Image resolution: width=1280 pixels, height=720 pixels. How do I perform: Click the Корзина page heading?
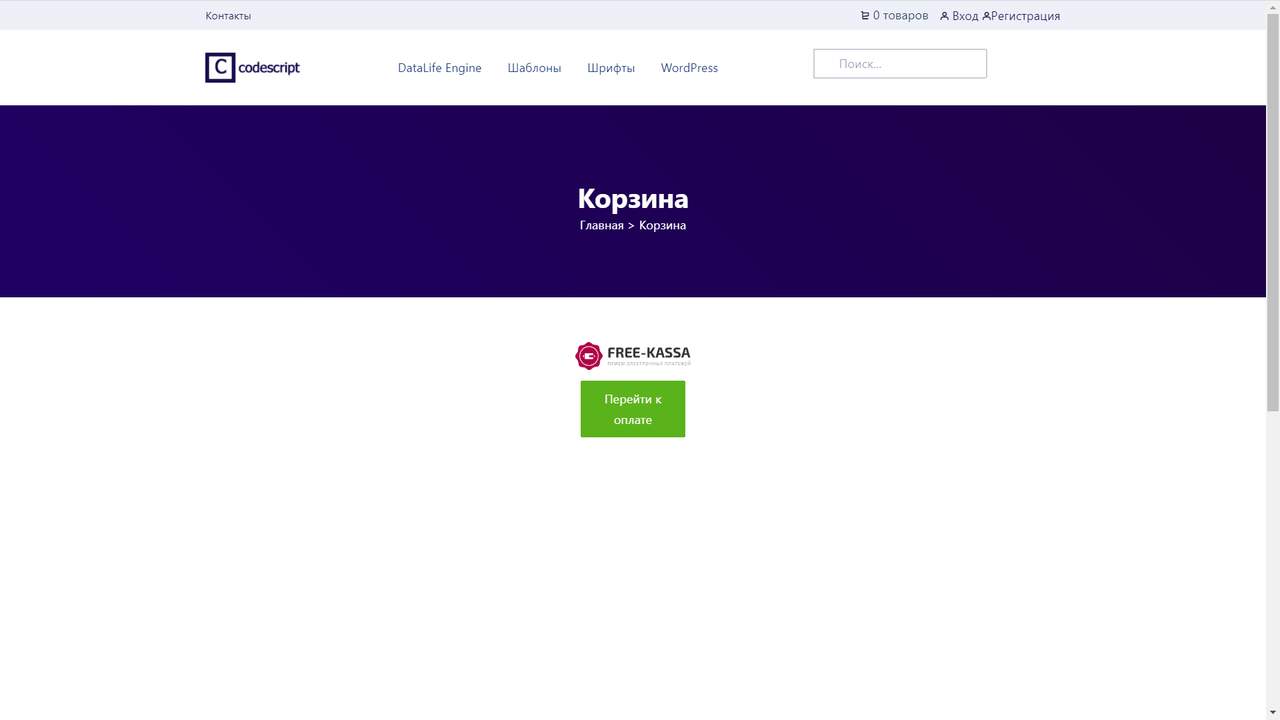point(633,197)
